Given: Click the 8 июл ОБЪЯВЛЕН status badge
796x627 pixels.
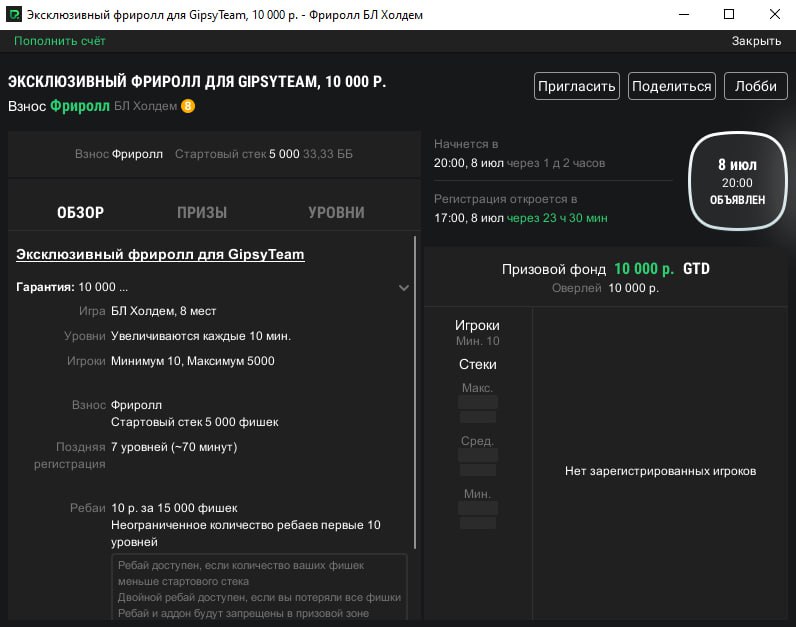Looking at the screenshot, I should tap(737, 181).
